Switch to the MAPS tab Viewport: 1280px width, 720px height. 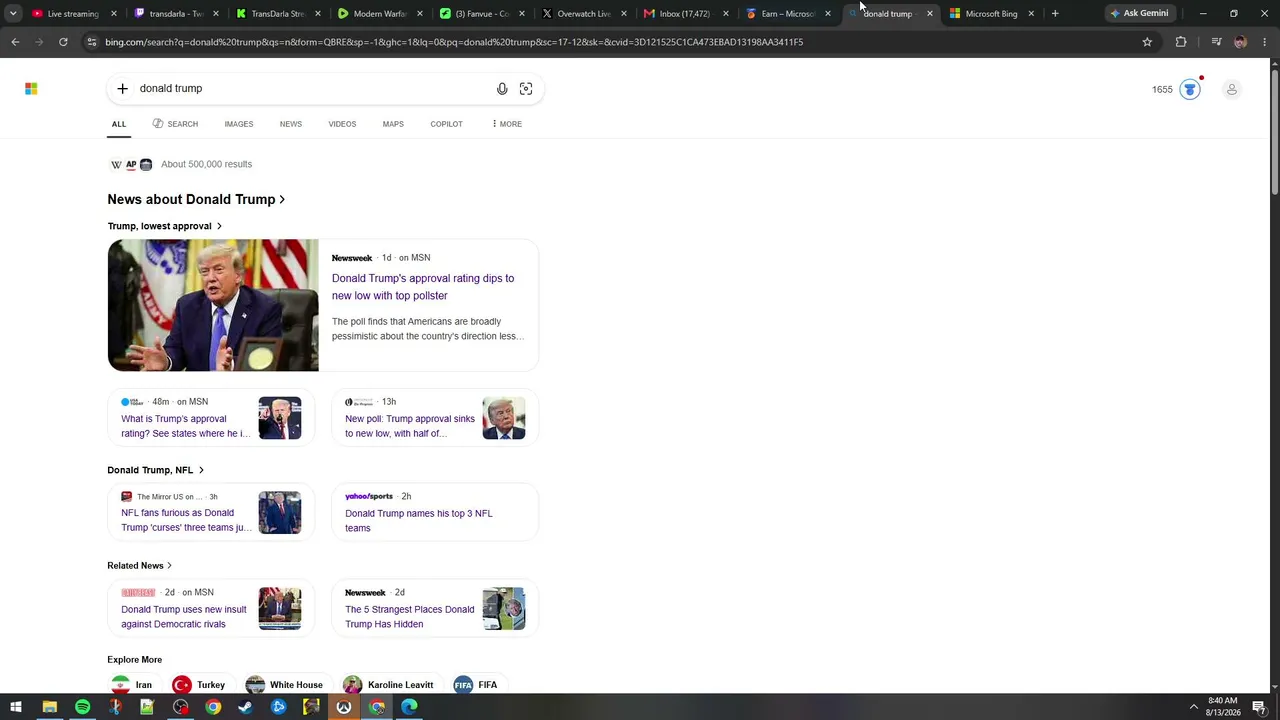point(393,124)
